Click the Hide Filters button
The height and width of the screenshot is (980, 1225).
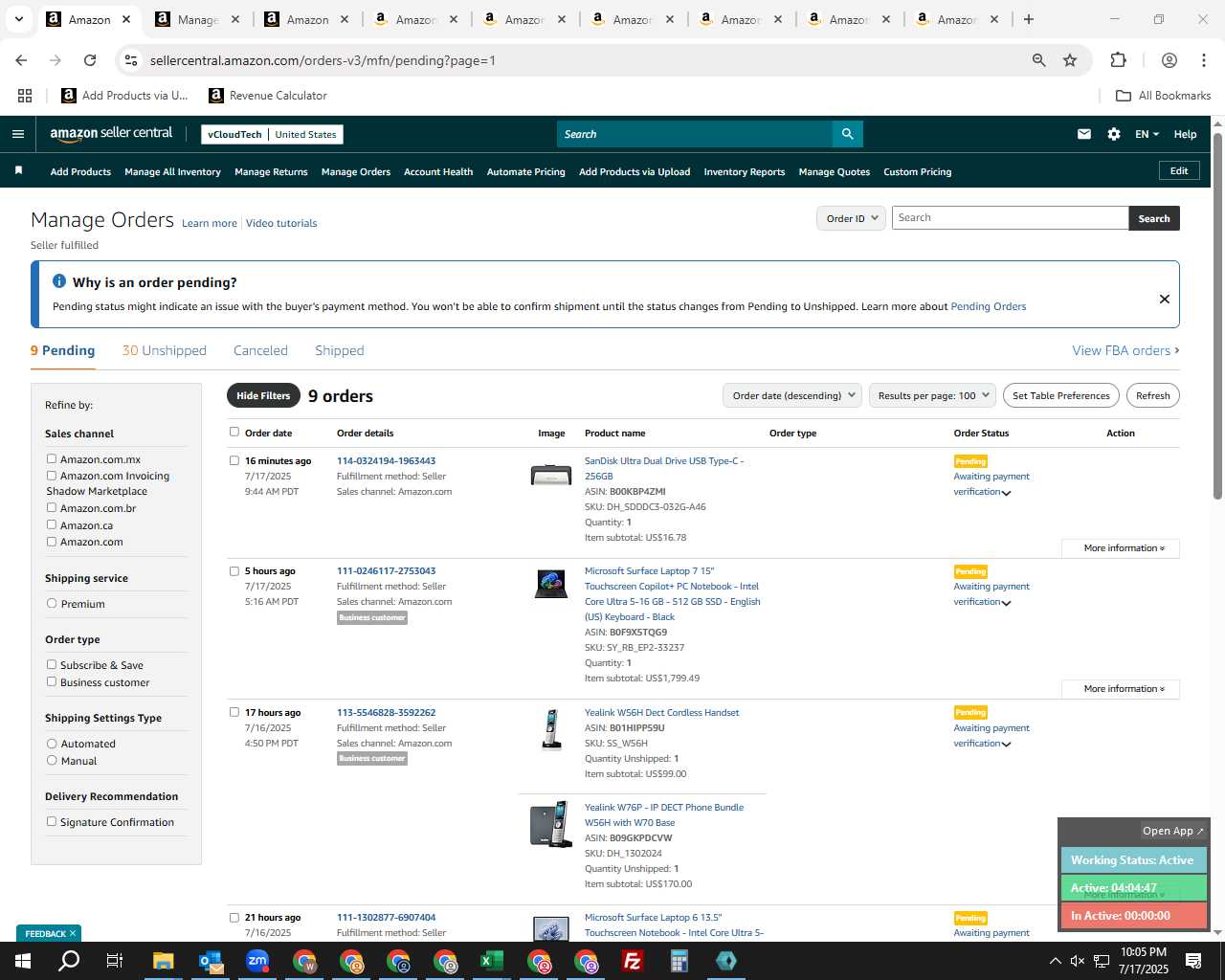point(263,395)
